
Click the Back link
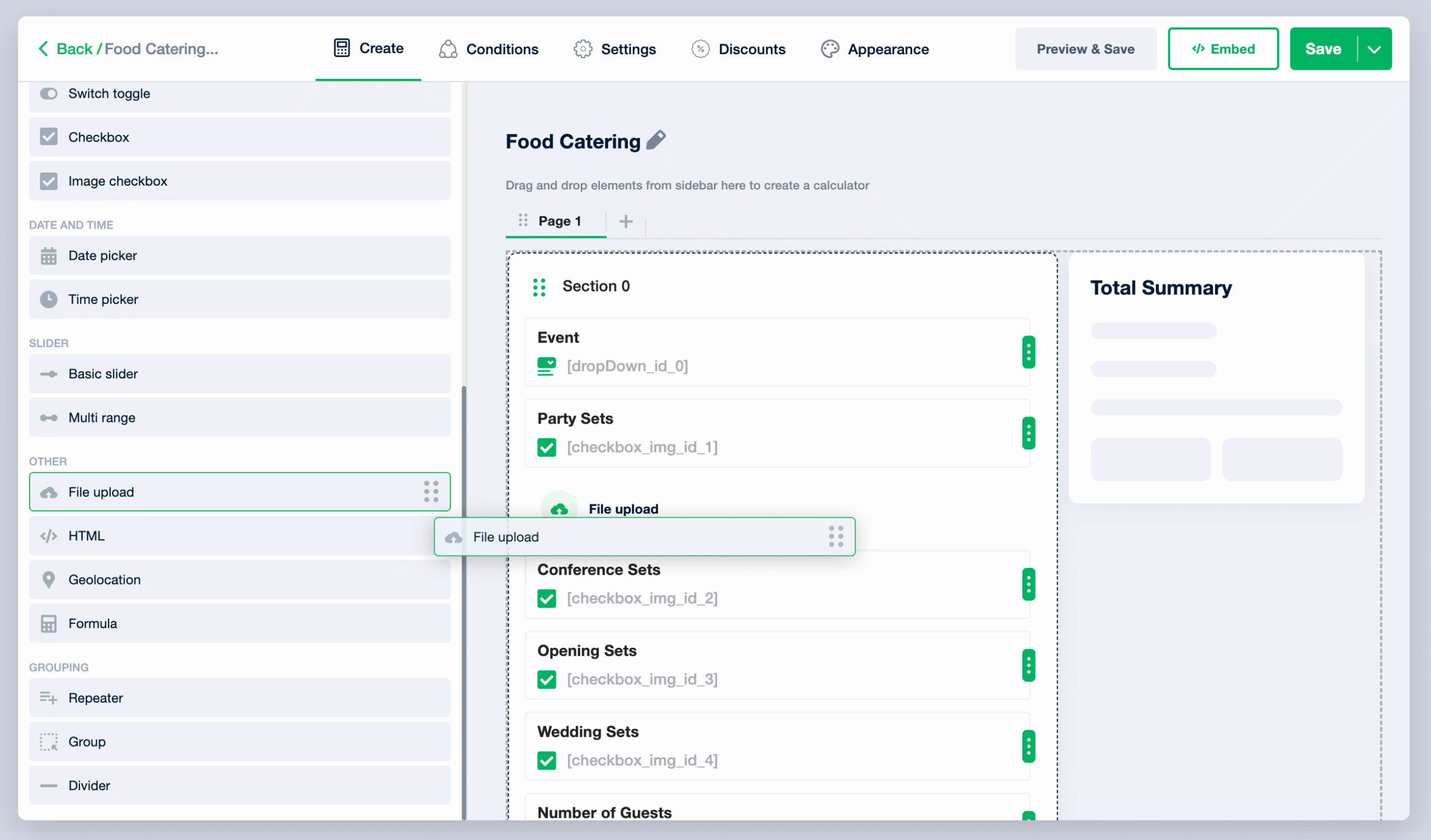point(74,49)
